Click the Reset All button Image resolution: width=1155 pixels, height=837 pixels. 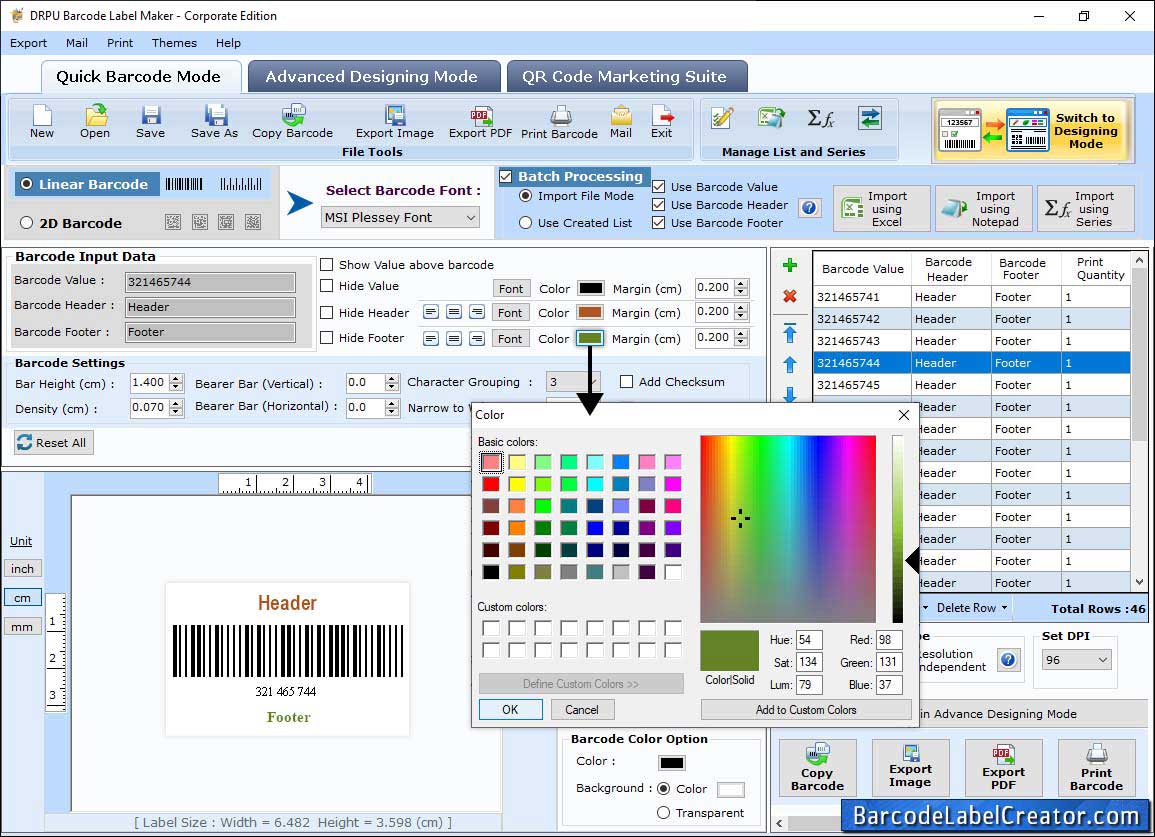[x=53, y=443]
